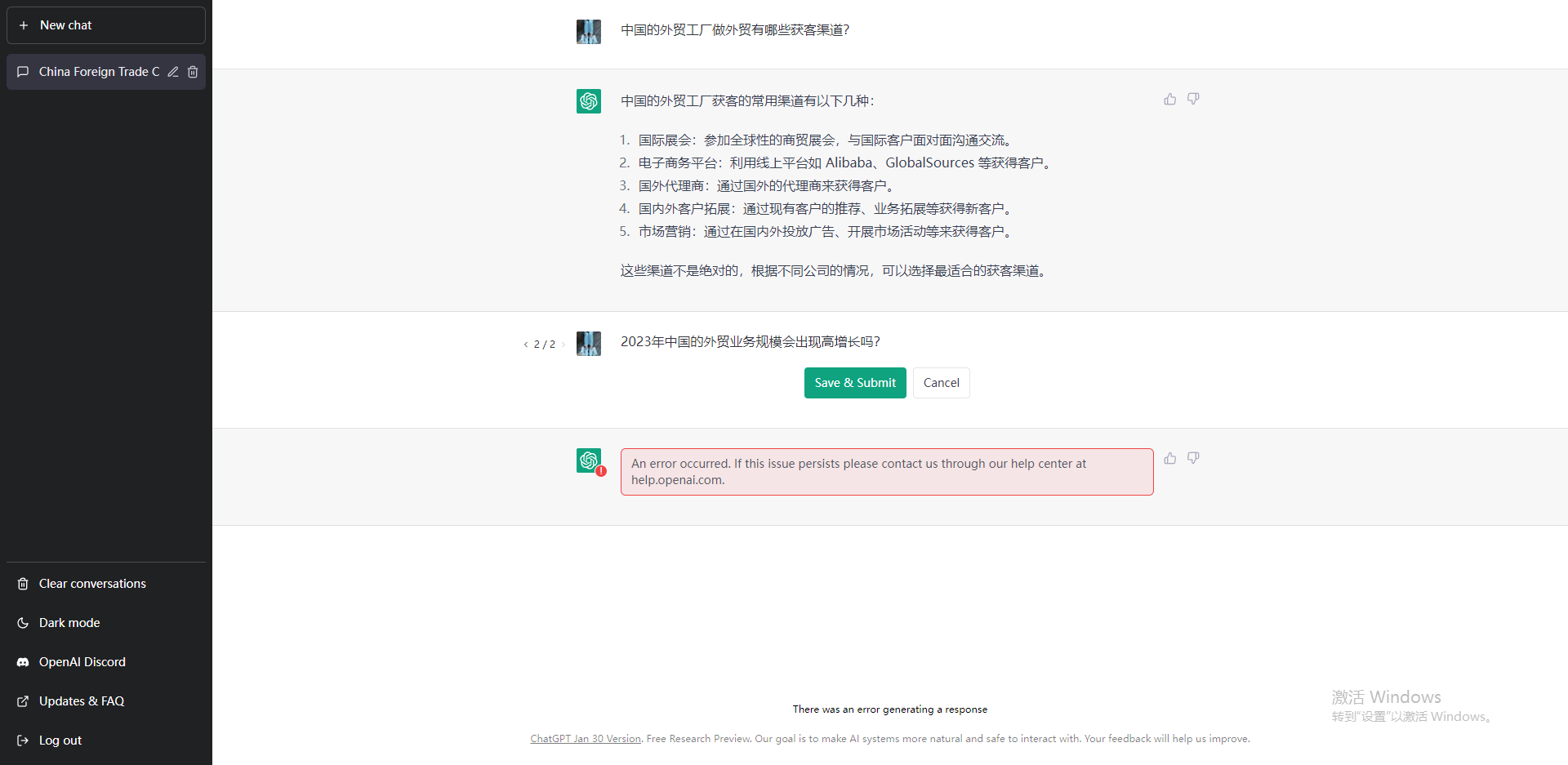Cancel the message edit
The image size is (1568, 765).
pyautogui.click(x=942, y=383)
